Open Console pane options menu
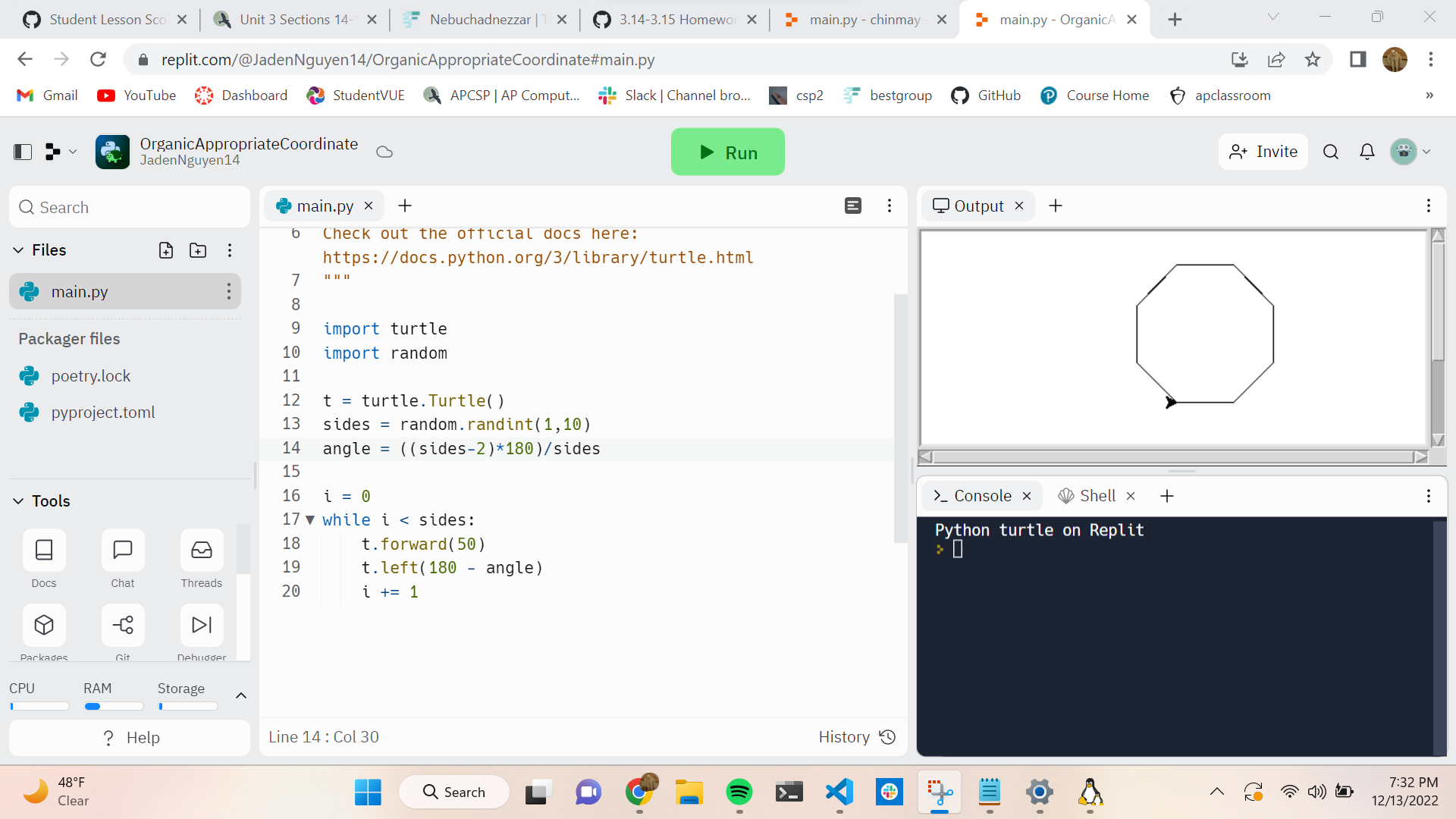 coord(1429,496)
